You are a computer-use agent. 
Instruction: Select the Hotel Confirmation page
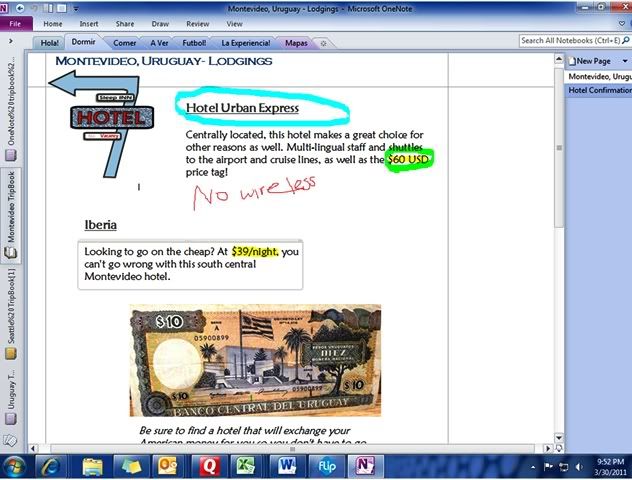[599, 90]
